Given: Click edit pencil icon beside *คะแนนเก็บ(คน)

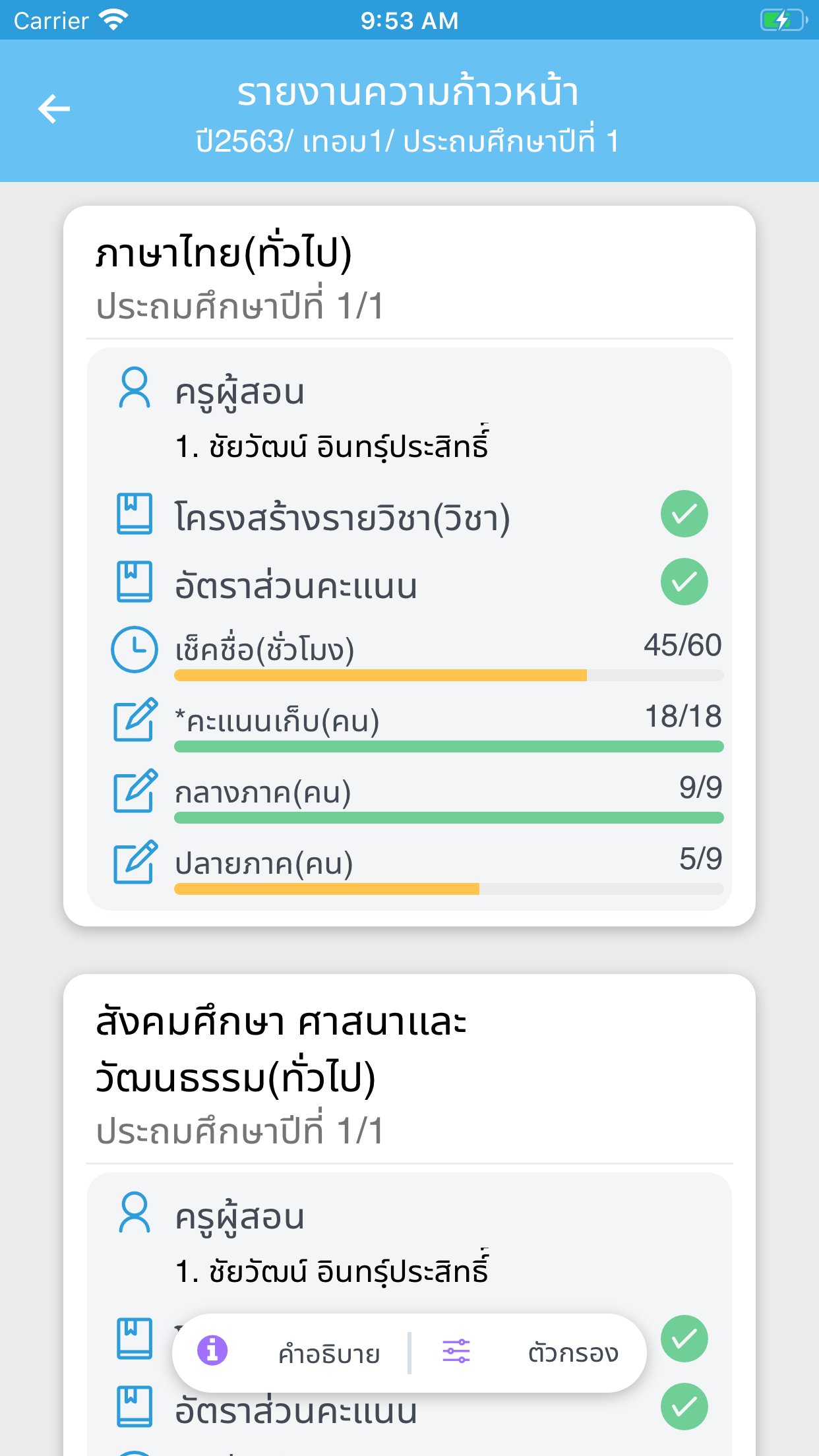Looking at the screenshot, I should (135, 719).
